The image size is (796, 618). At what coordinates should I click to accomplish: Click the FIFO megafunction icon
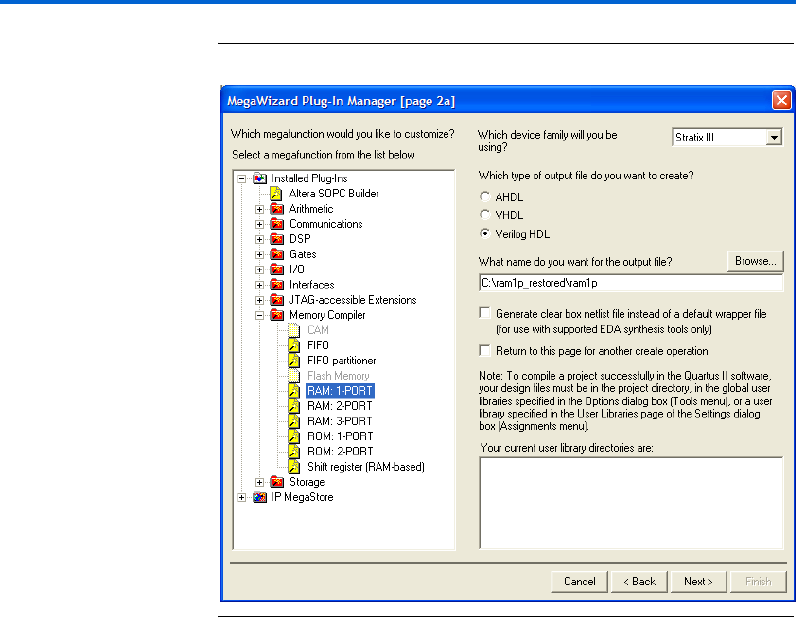(x=294, y=345)
